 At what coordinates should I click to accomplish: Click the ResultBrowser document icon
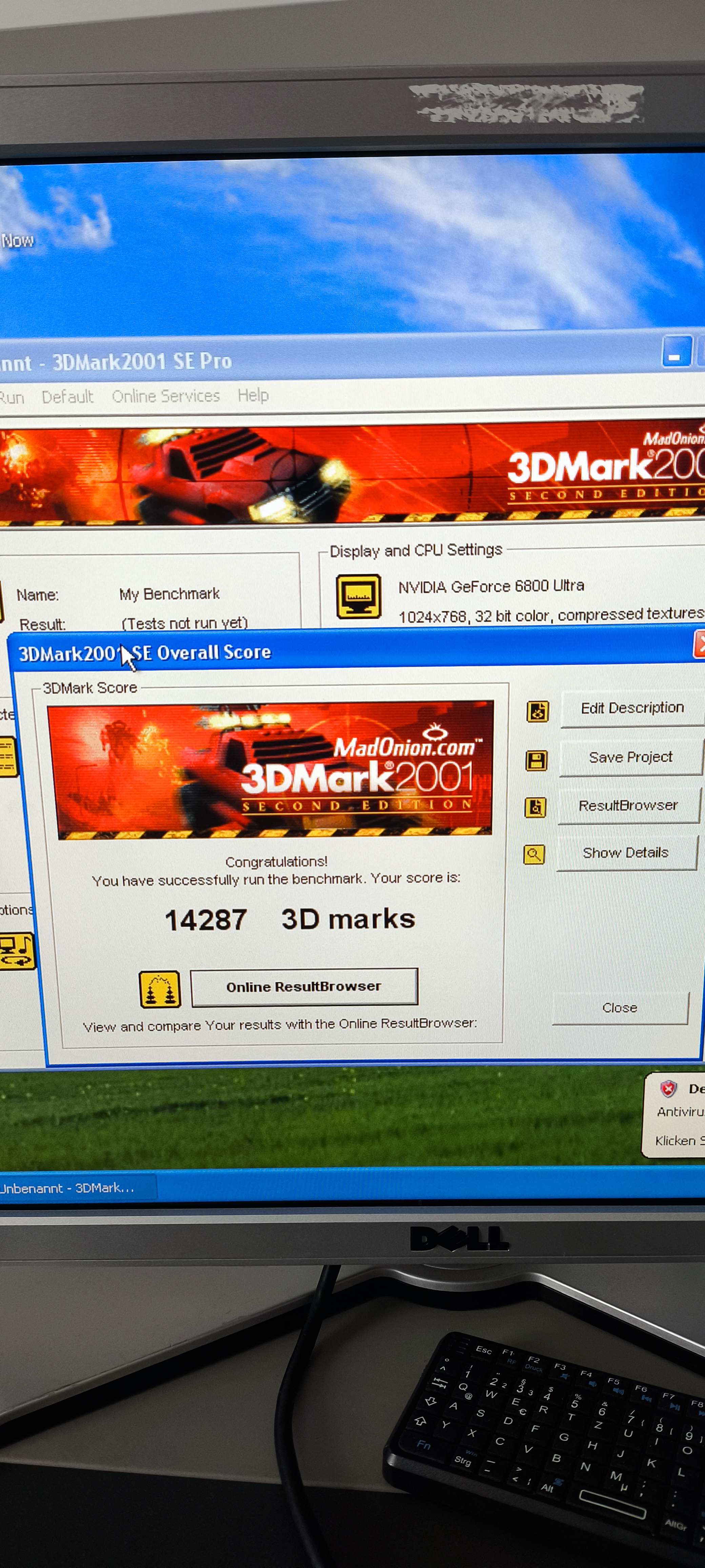point(535,807)
